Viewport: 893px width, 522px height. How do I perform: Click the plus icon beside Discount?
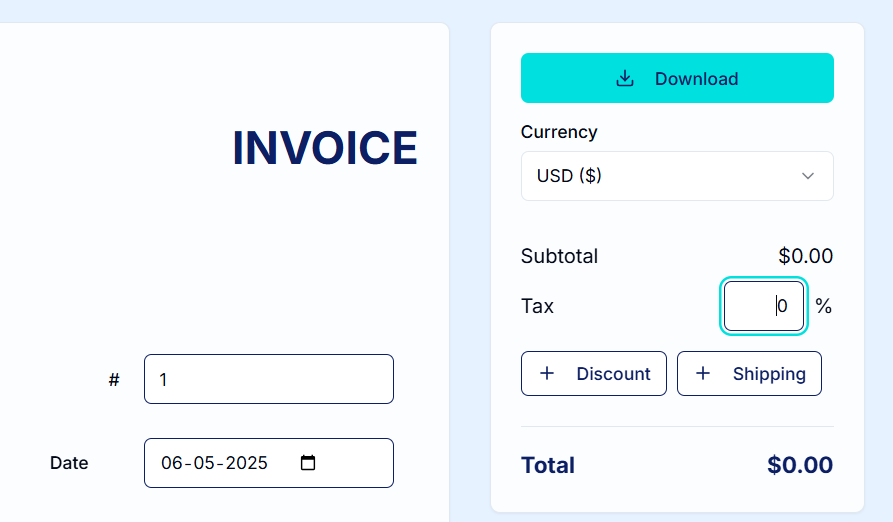point(547,373)
